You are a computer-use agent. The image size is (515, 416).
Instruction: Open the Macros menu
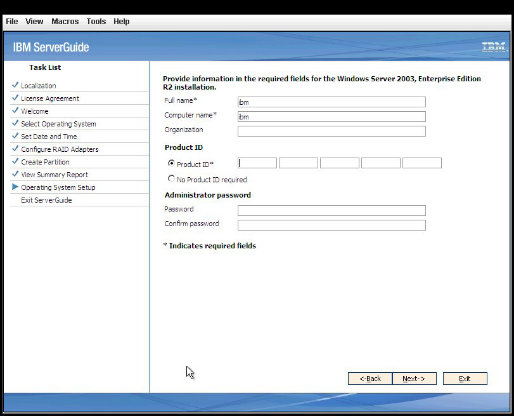pyautogui.click(x=65, y=21)
